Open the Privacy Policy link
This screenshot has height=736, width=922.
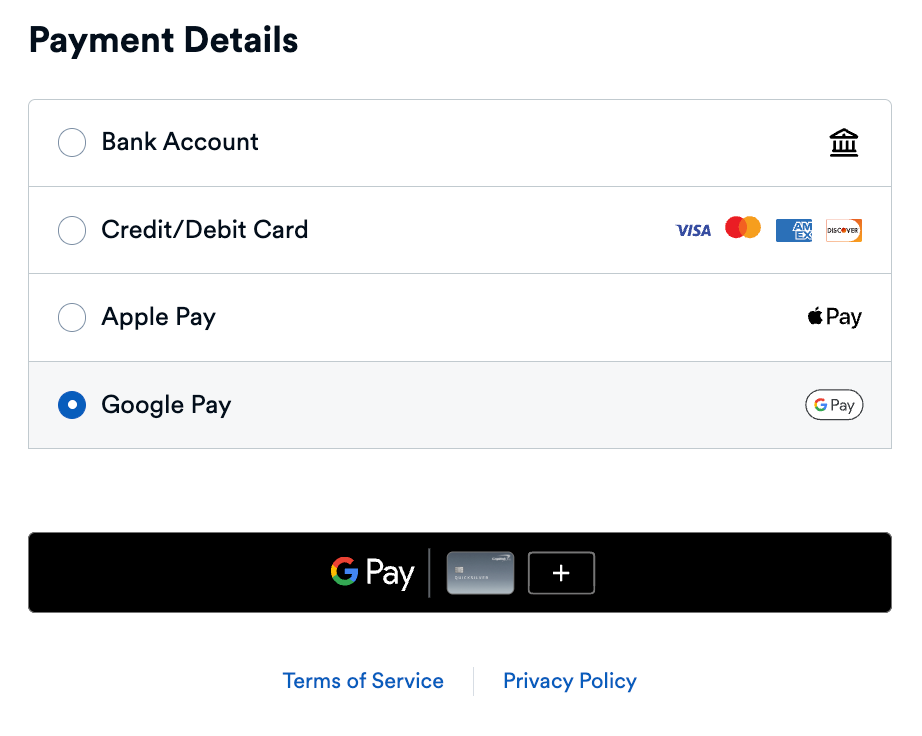[x=570, y=681]
